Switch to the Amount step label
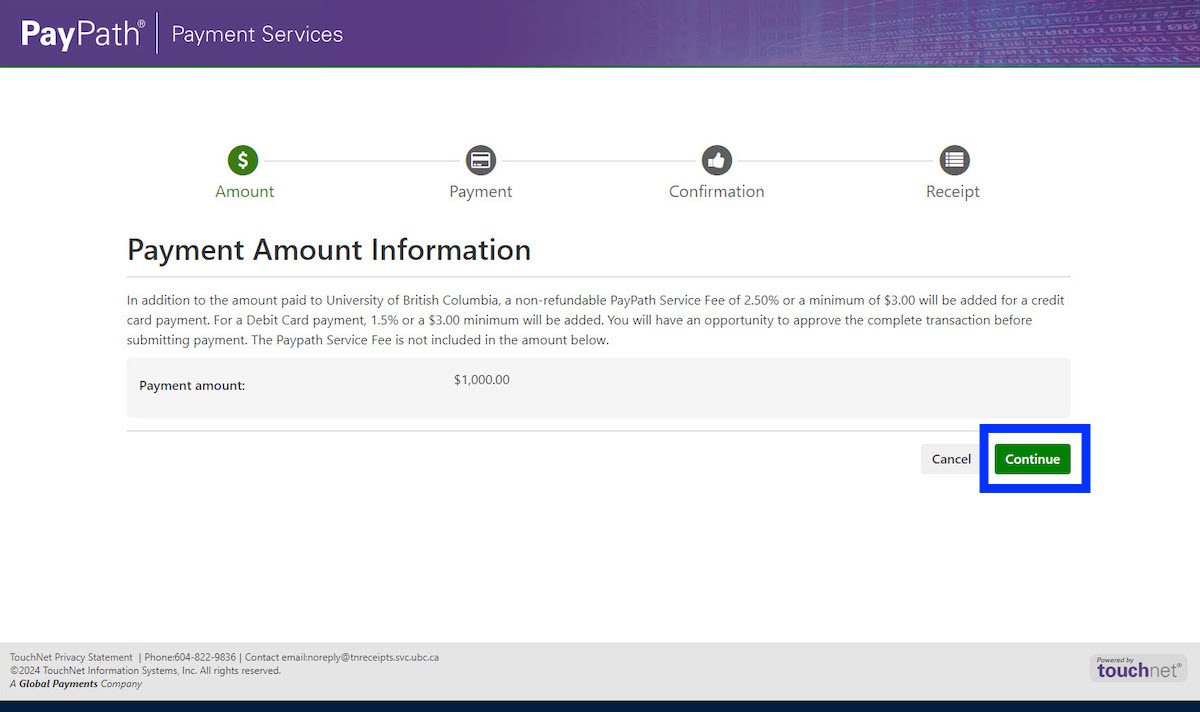The height and width of the screenshot is (712, 1200). click(x=244, y=191)
